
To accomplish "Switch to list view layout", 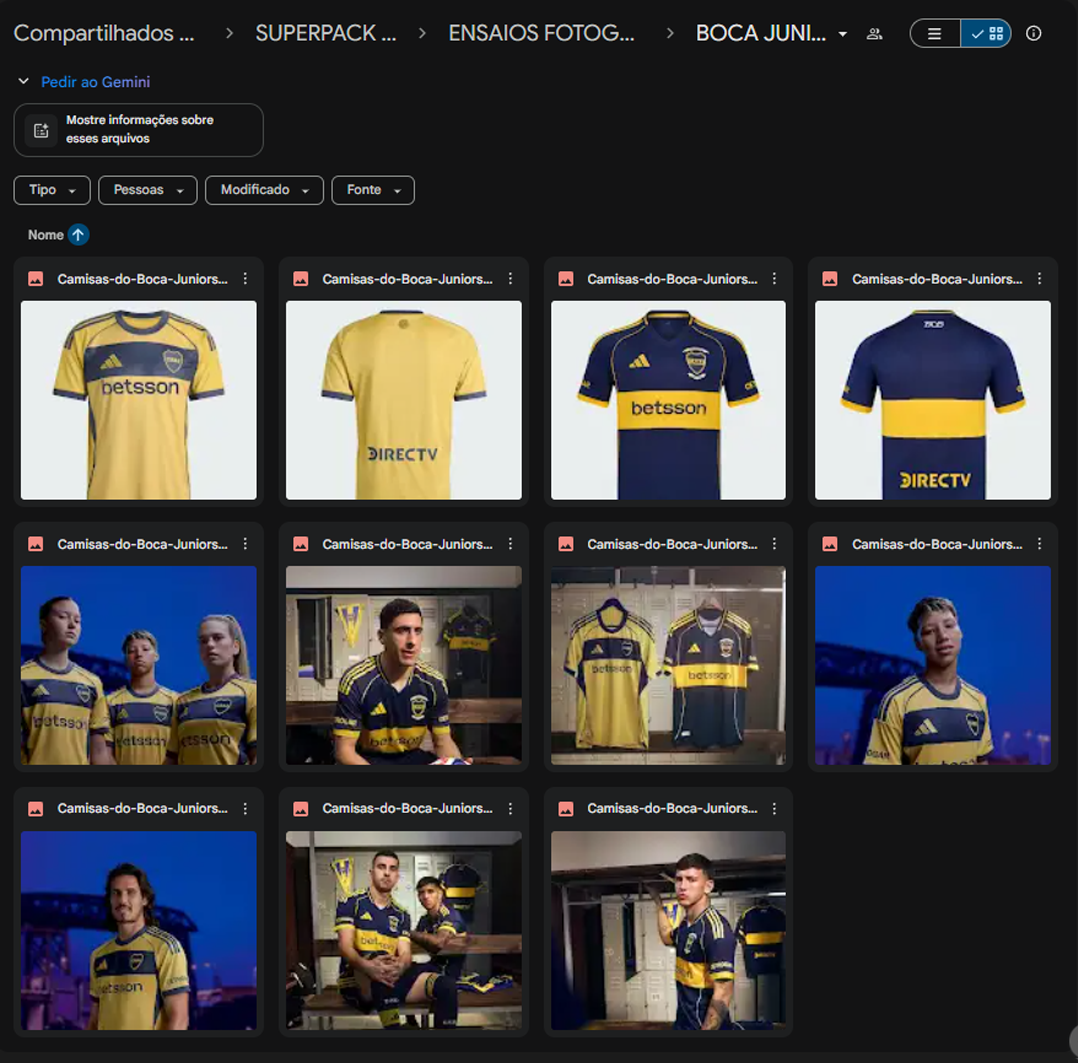I will click(935, 34).
